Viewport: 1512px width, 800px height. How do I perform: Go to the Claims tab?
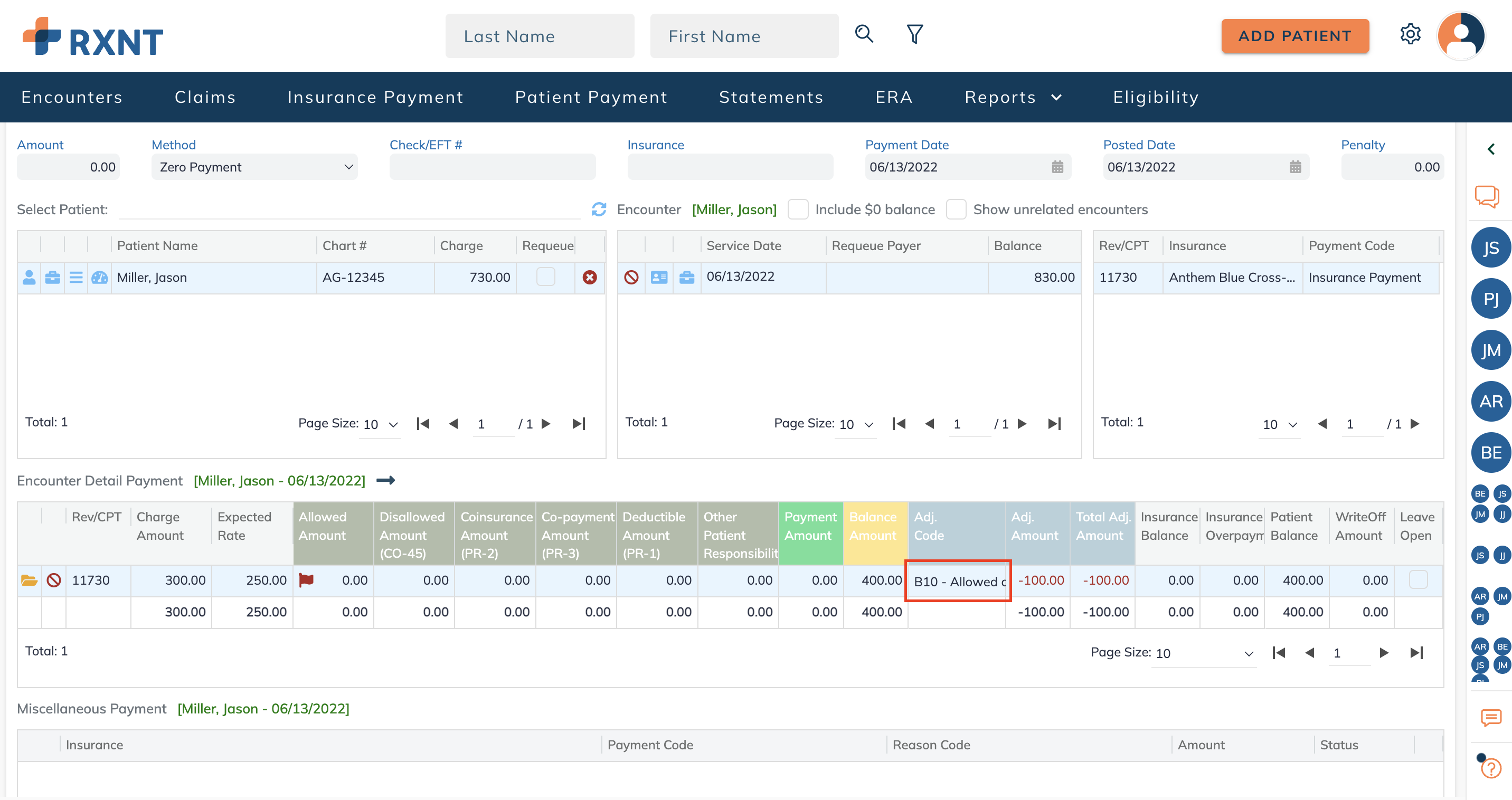click(205, 97)
